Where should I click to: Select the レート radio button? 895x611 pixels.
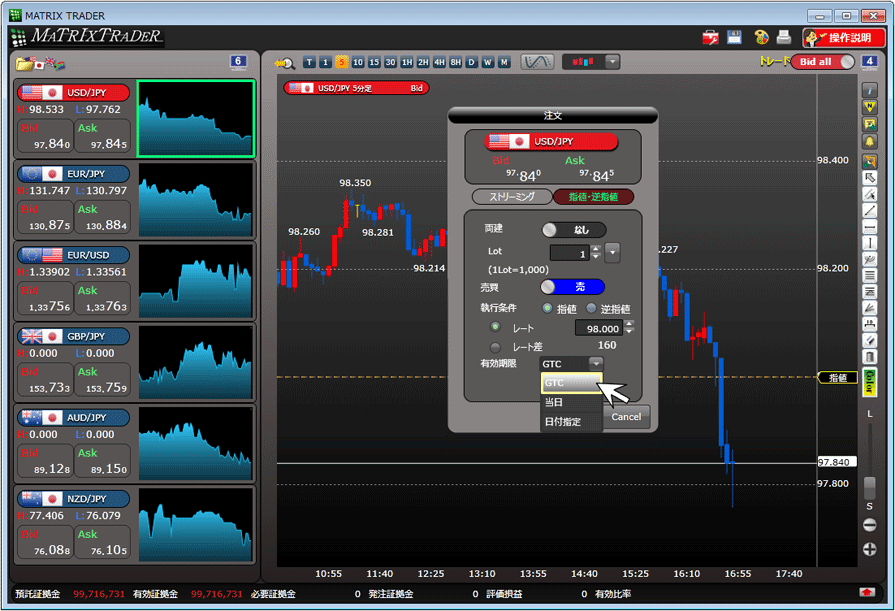[495, 327]
